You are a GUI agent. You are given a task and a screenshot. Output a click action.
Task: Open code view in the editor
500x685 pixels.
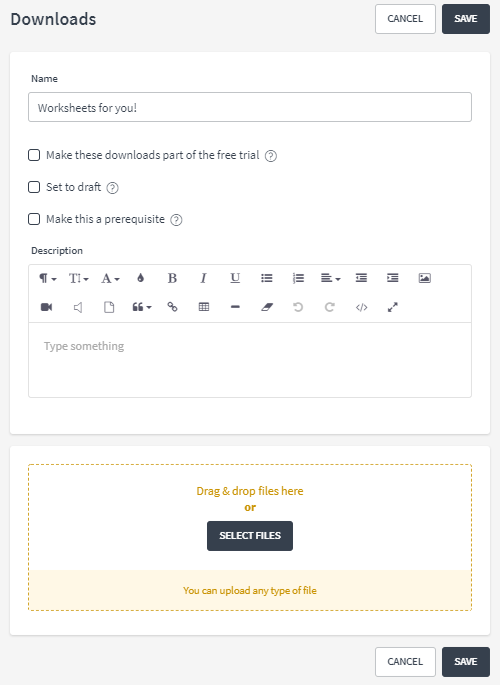coord(362,308)
